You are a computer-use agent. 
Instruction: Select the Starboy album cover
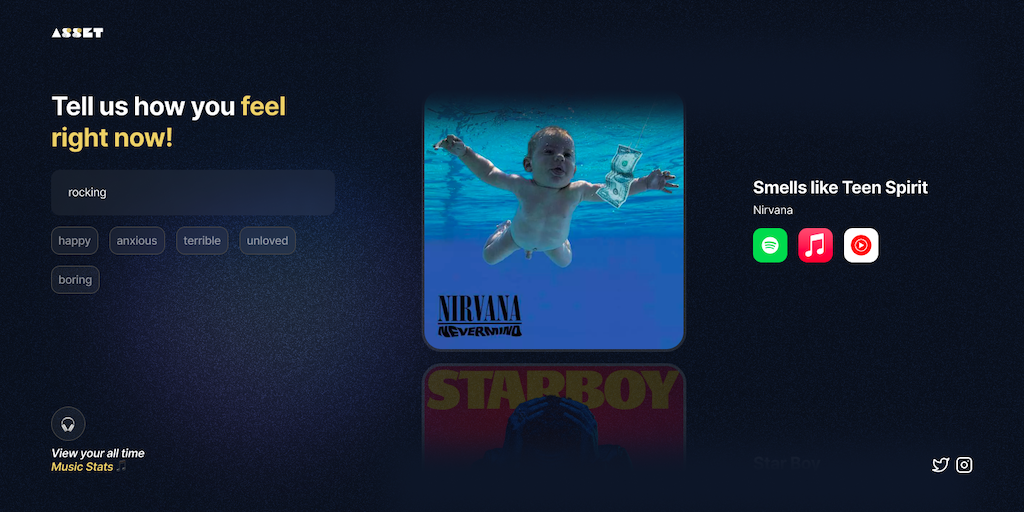[x=554, y=418]
